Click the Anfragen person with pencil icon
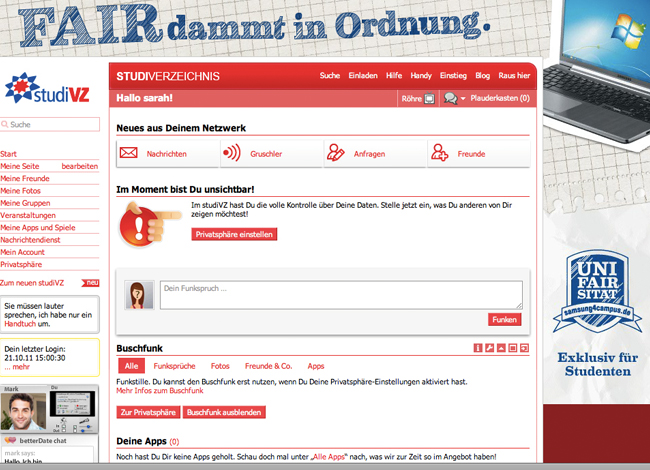The width and height of the screenshot is (650, 470). click(335, 153)
